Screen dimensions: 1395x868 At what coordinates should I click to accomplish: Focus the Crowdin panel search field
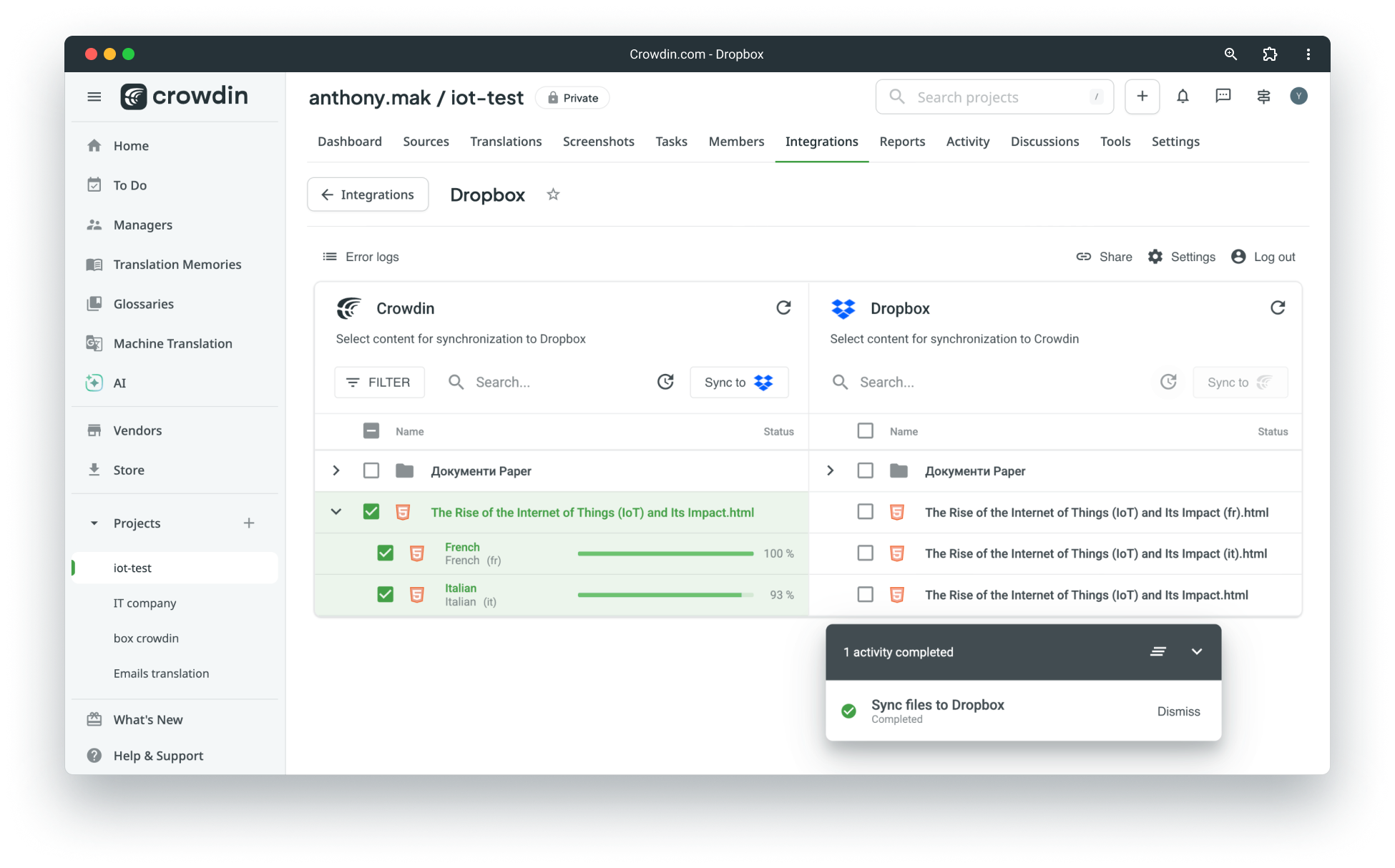pyautogui.click(x=547, y=382)
